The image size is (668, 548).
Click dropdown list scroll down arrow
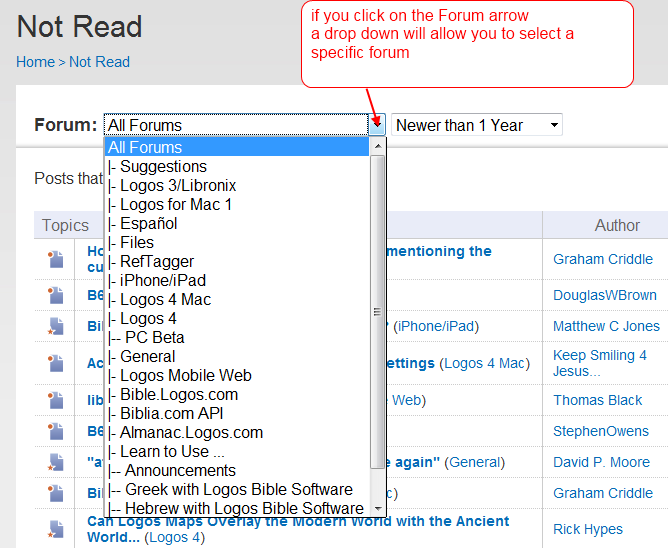click(x=377, y=508)
